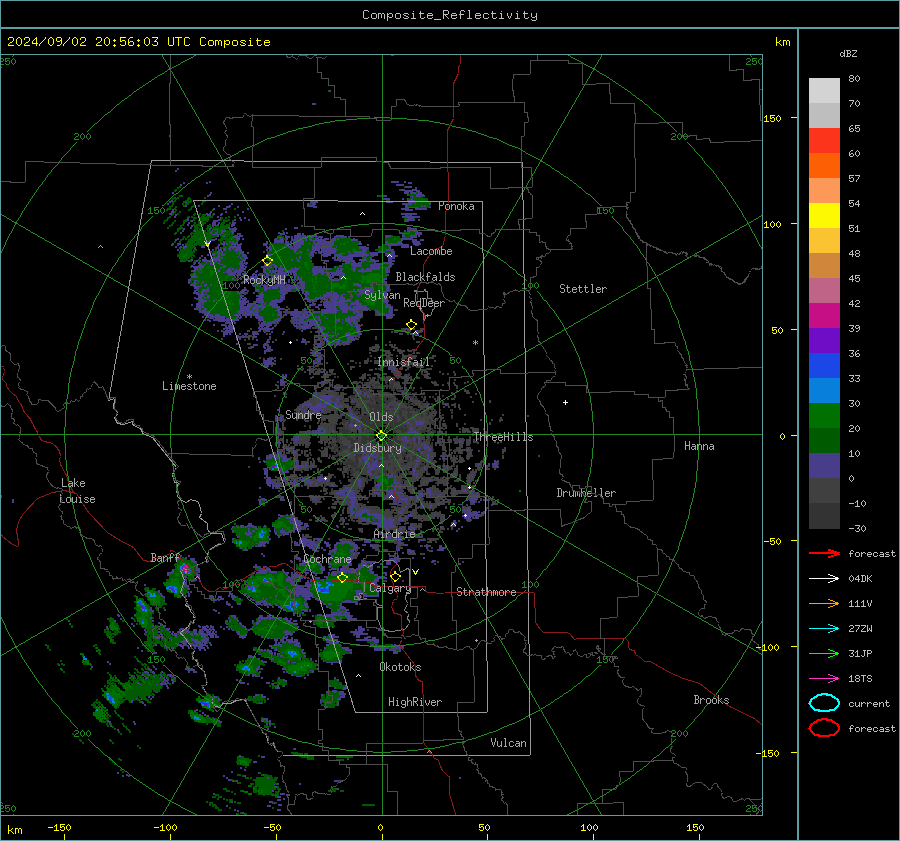Click the dBZ legend heading
The height and width of the screenshot is (841, 900).
(848, 53)
